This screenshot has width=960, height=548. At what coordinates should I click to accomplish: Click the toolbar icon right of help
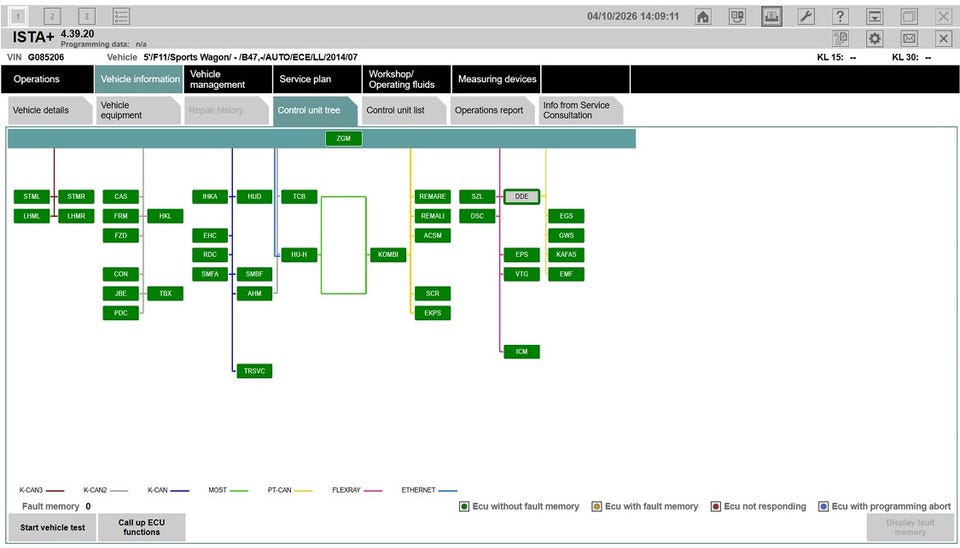pos(874,17)
